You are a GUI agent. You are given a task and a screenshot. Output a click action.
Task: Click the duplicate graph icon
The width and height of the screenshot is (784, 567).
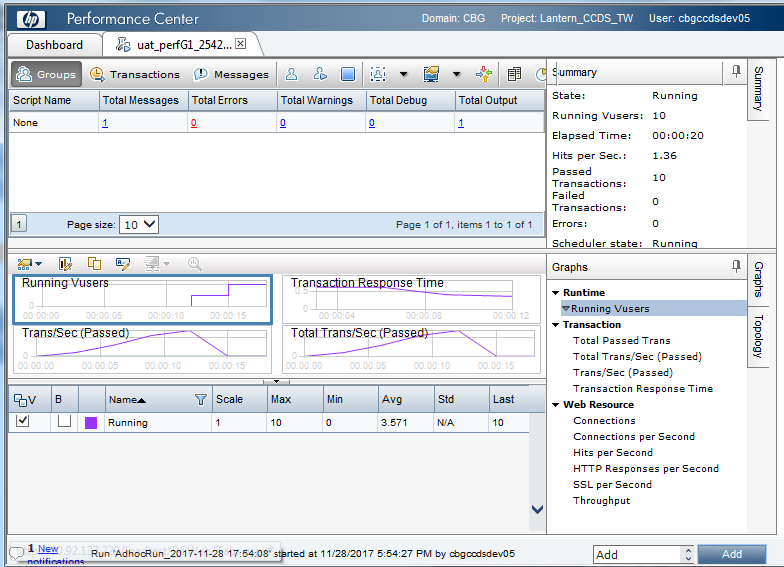[x=94, y=264]
